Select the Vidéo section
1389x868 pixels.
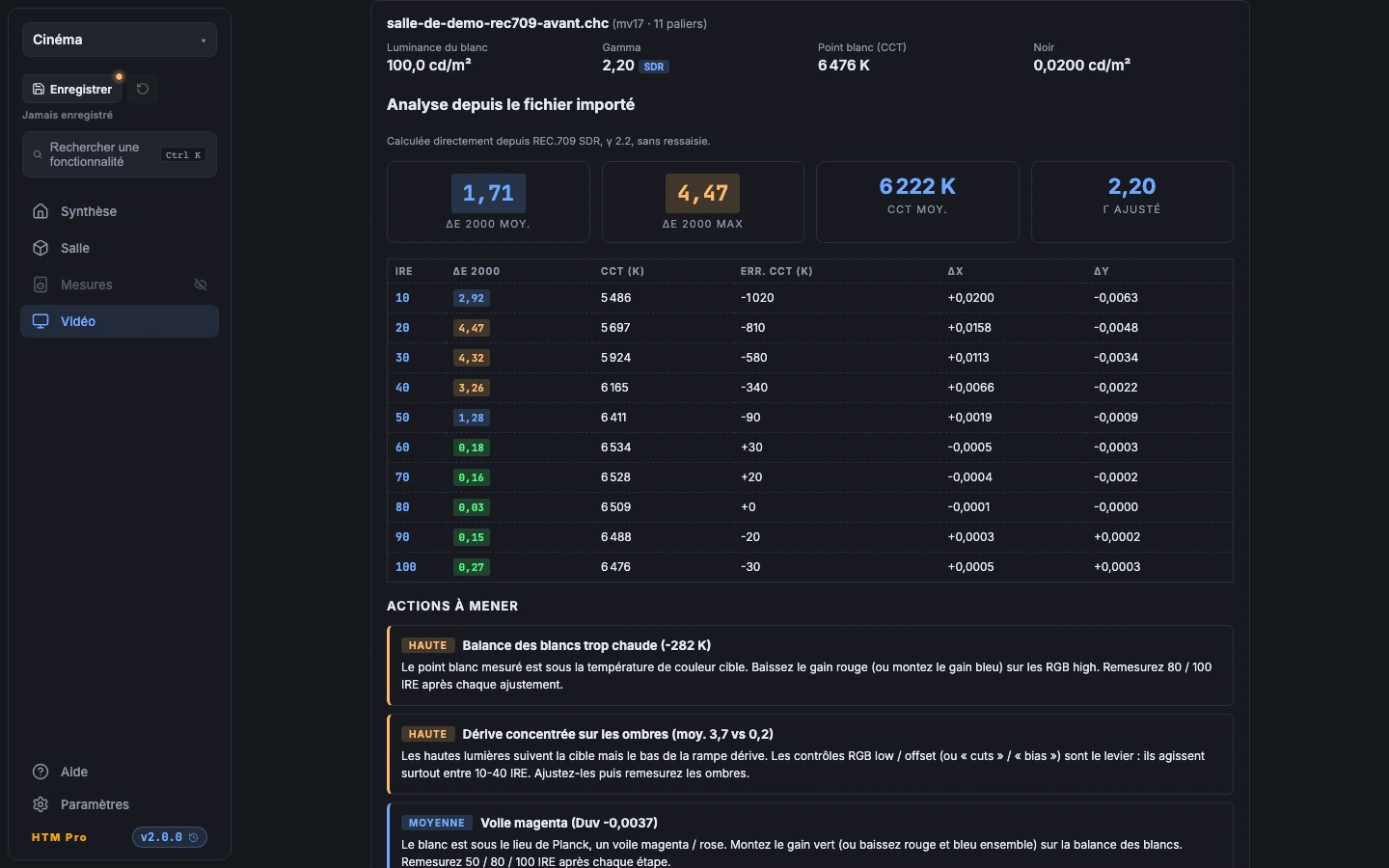[x=120, y=321]
